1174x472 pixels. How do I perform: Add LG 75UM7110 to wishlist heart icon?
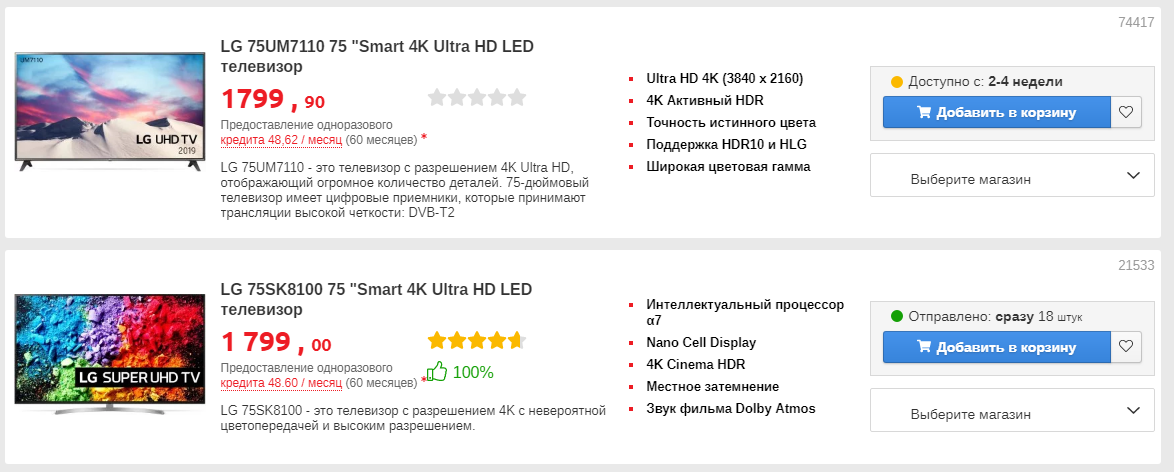pos(1126,112)
